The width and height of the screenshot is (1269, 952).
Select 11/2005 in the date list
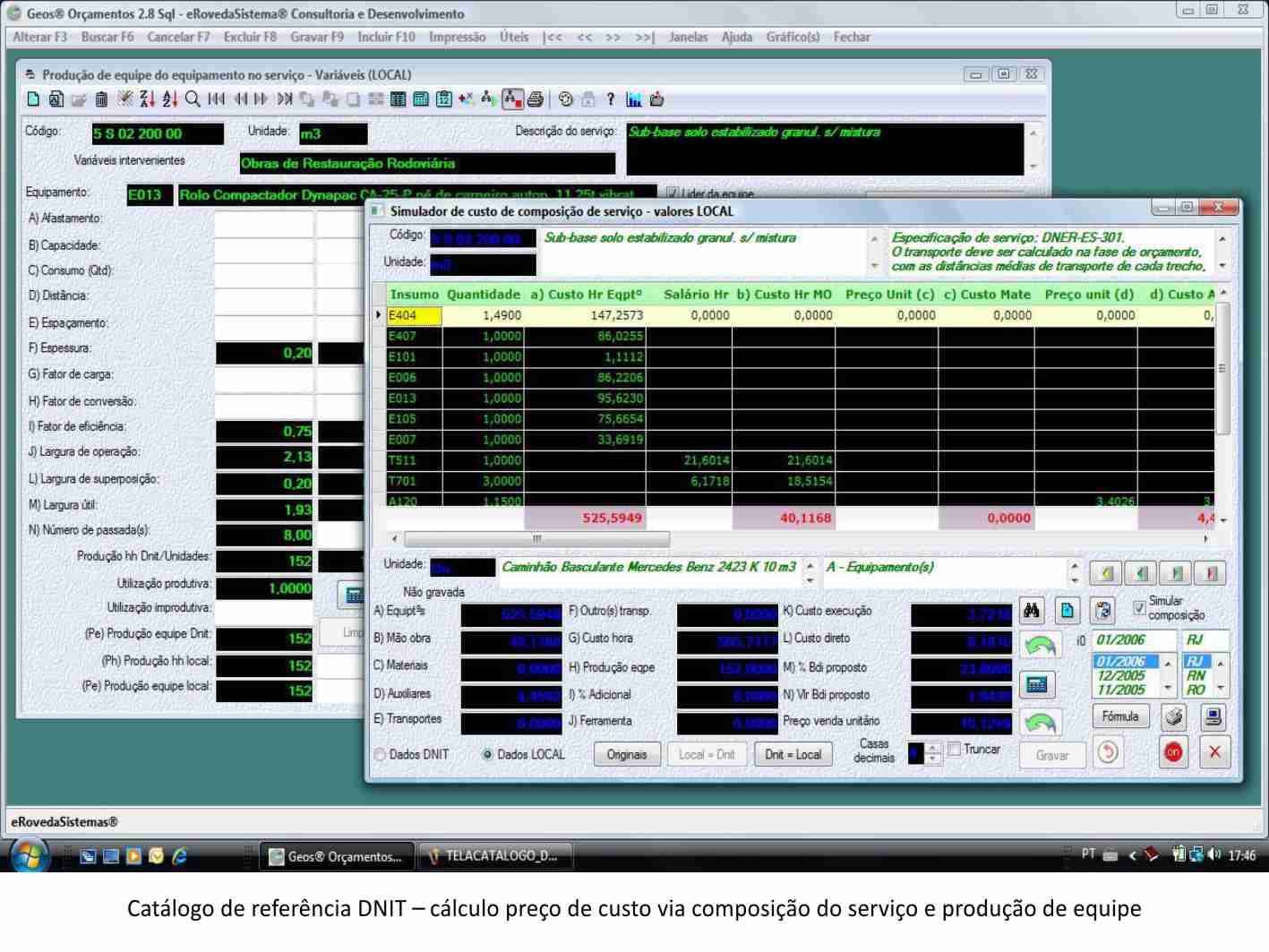[1120, 690]
